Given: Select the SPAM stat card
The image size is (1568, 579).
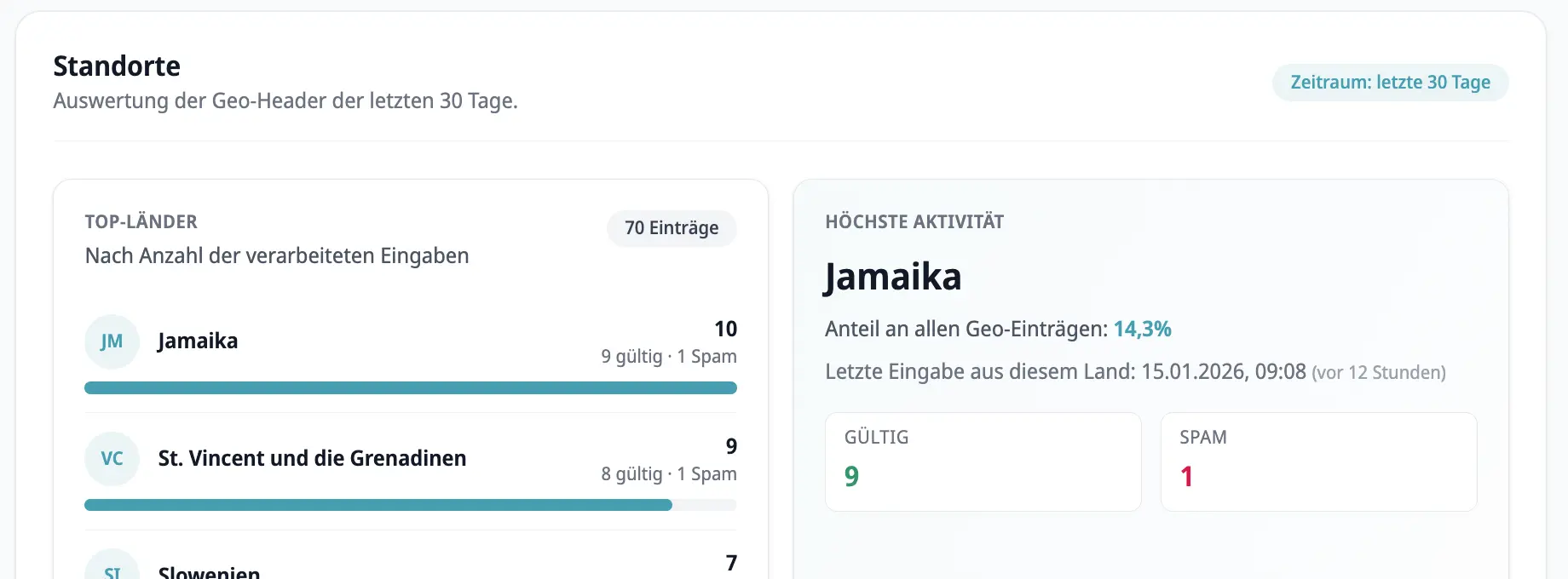Looking at the screenshot, I should click(1318, 461).
